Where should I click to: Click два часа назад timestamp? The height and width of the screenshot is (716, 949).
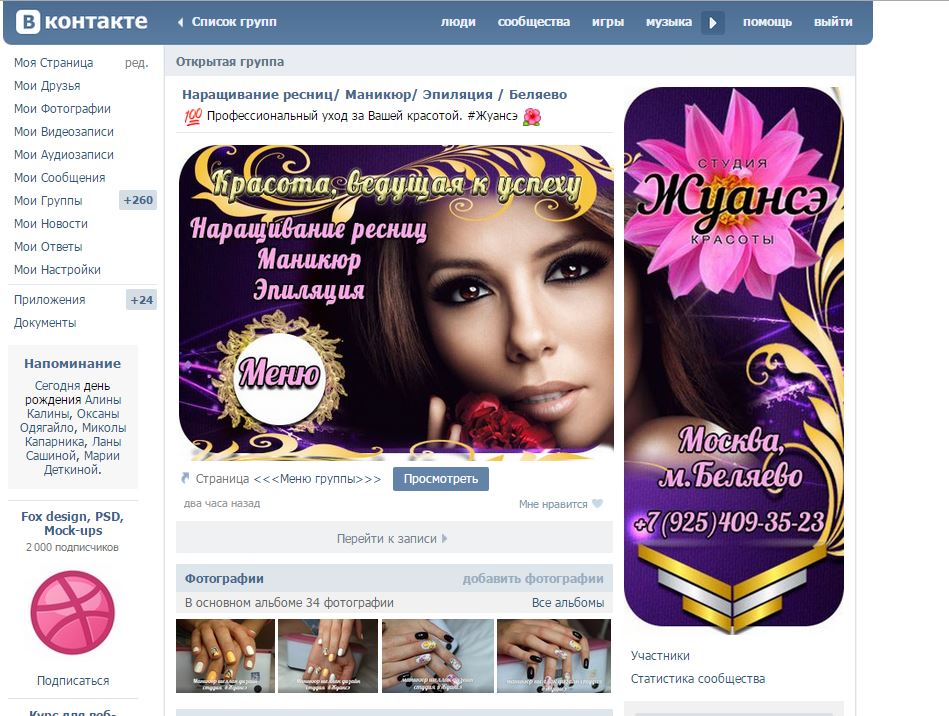[x=222, y=503]
